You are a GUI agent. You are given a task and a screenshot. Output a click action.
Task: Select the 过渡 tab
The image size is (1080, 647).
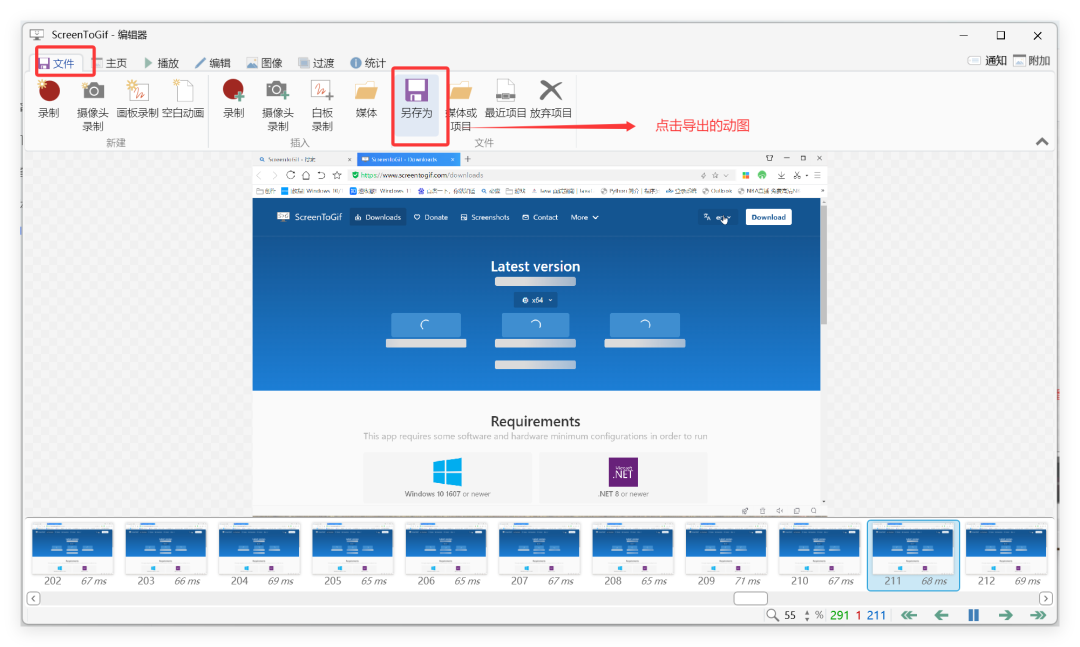(316, 63)
